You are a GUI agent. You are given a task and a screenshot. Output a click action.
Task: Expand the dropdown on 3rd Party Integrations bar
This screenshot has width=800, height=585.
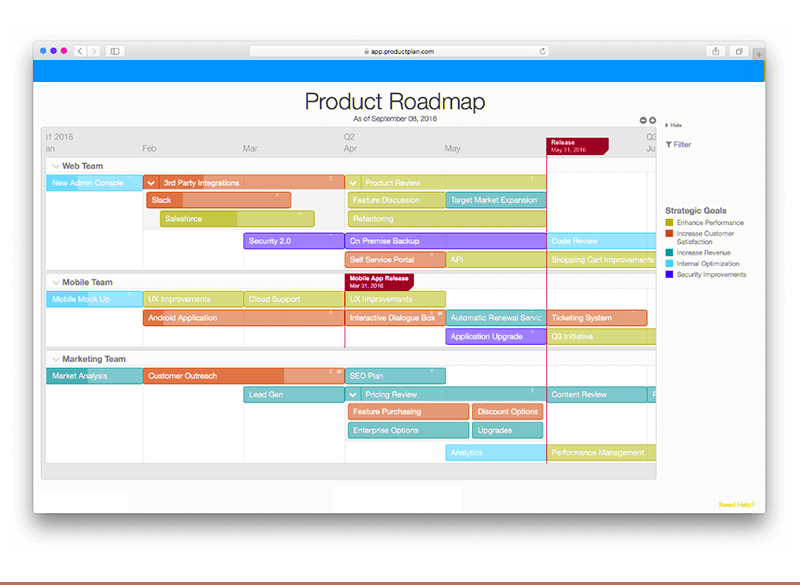click(x=151, y=183)
